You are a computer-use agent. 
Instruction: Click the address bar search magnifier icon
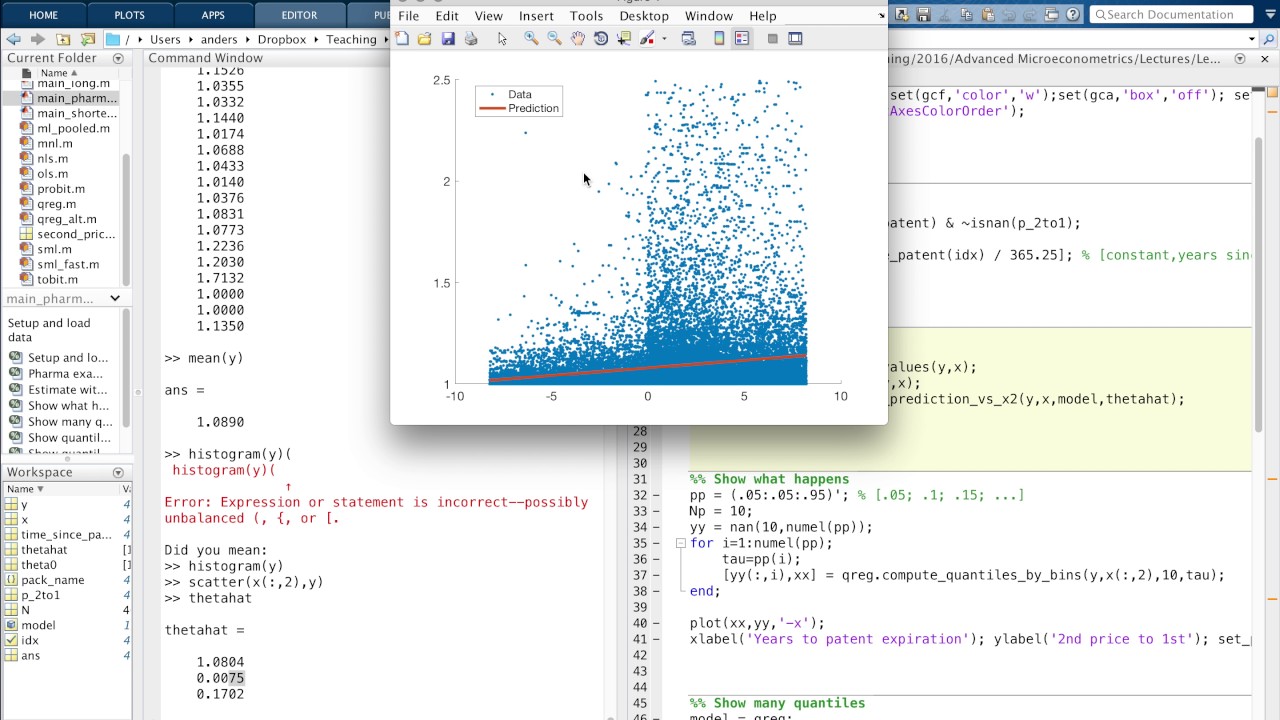point(1270,39)
